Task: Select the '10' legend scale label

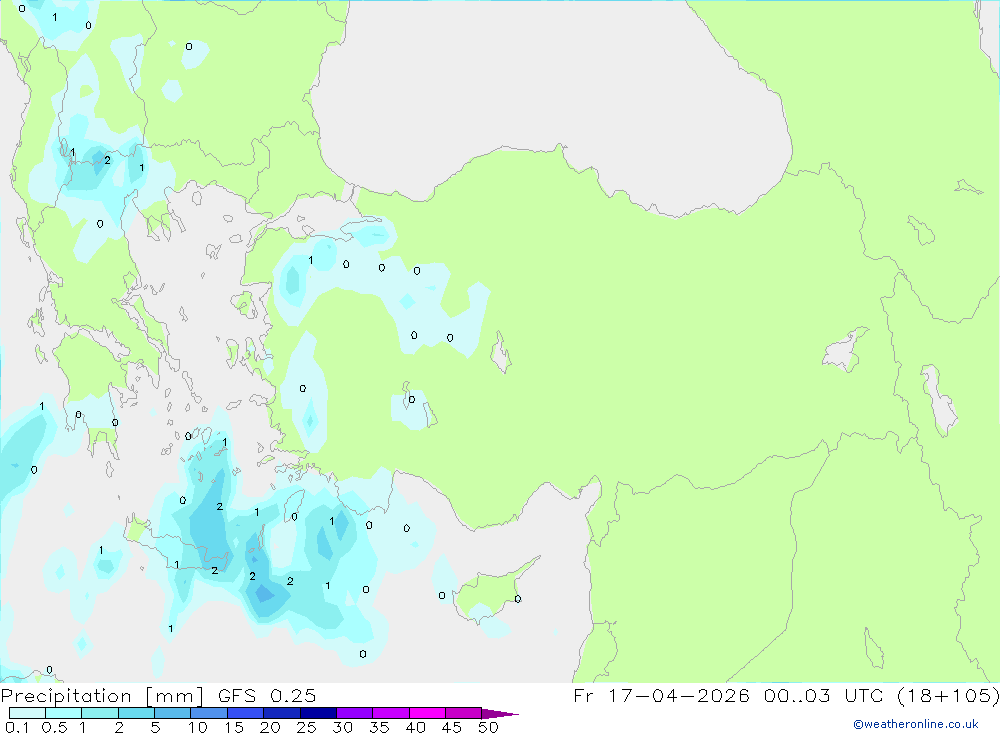Action: tap(197, 727)
